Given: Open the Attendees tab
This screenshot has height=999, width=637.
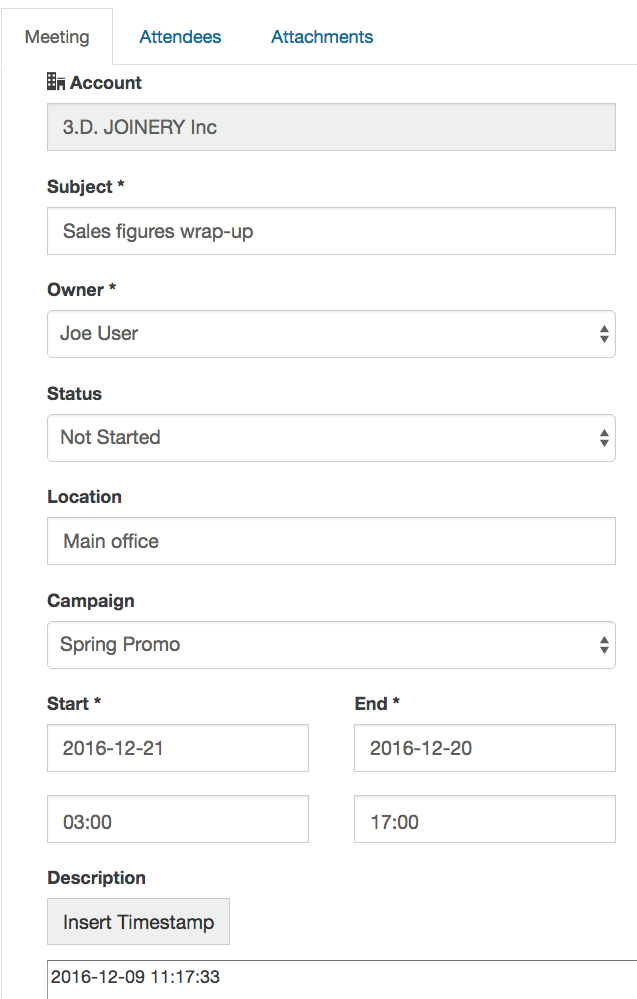Looking at the screenshot, I should [x=180, y=37].
